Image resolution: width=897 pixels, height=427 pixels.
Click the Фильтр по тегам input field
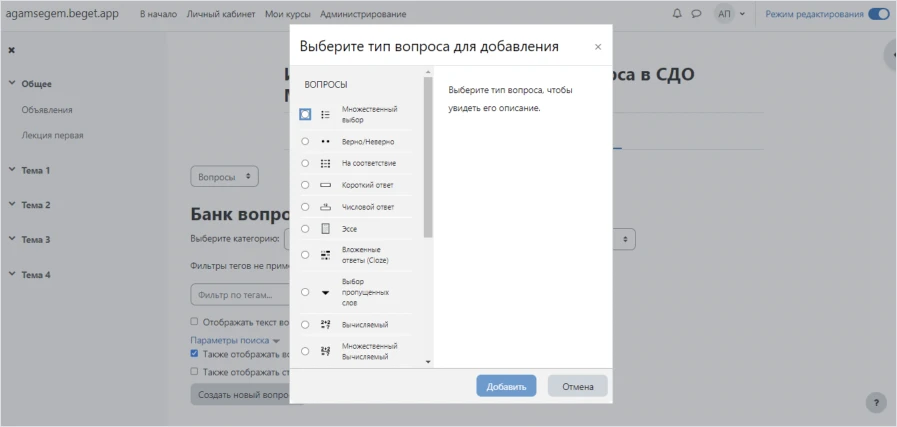[x=241, y=295]
